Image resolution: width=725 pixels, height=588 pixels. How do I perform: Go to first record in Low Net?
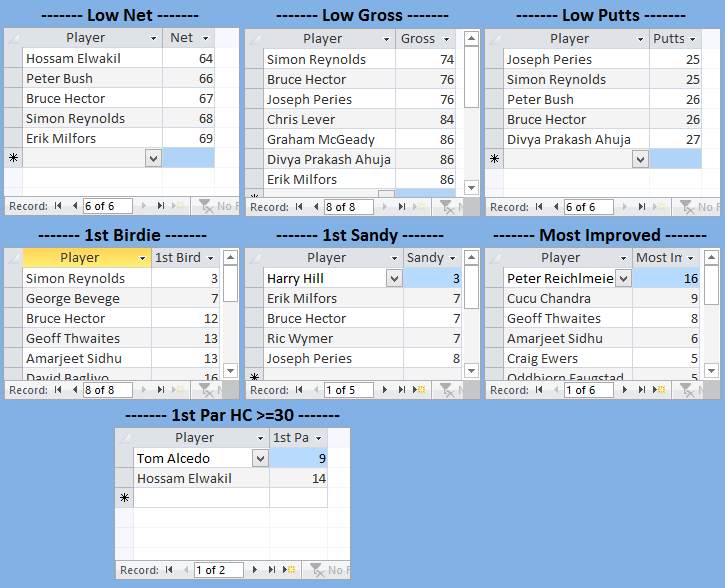58,206
